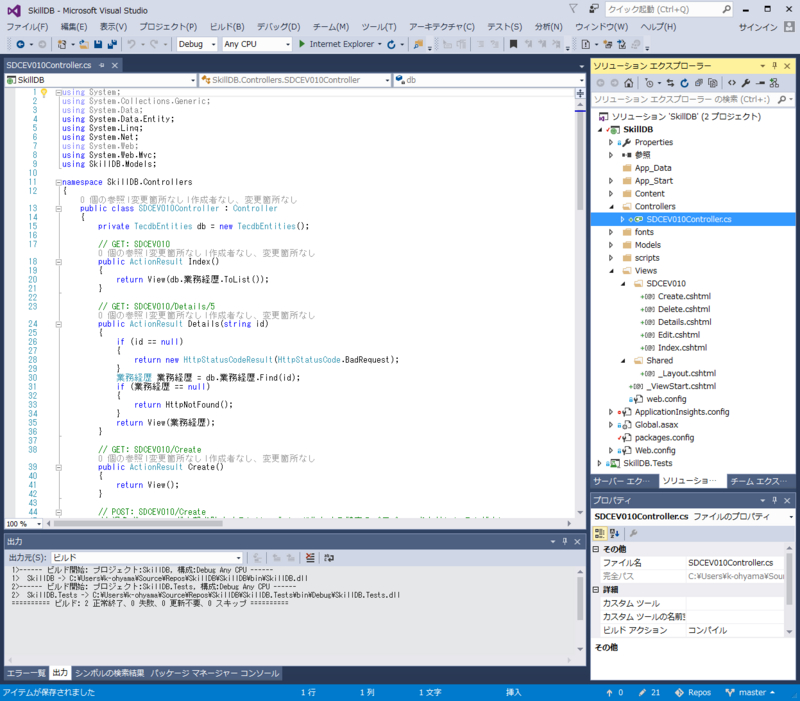Open the 出力元 ビルド dropdown
This screenshot has height=701, width=800.
tap(146, 558)
